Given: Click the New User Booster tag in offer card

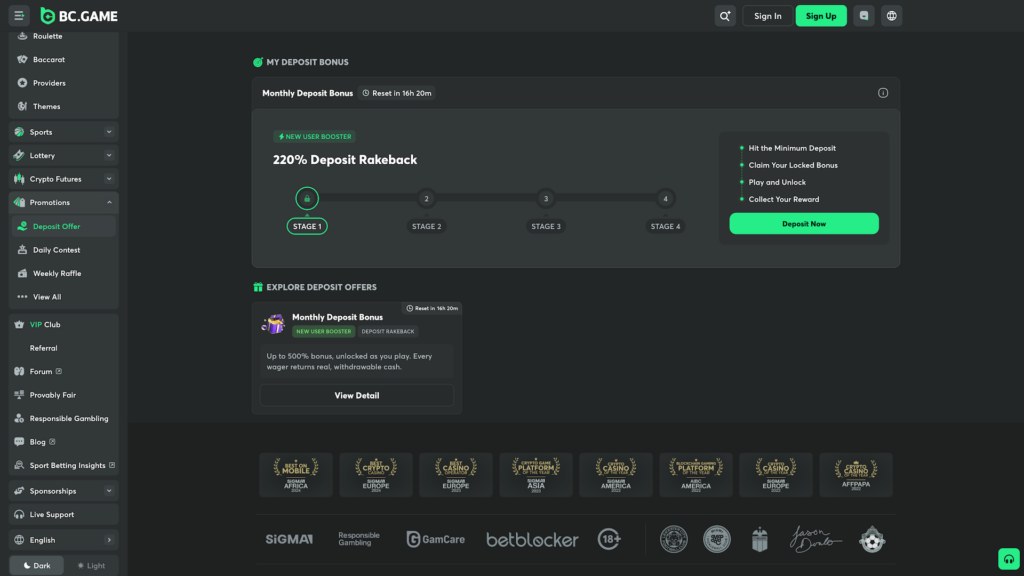Looking at the screenshot, I should point(323,331).
